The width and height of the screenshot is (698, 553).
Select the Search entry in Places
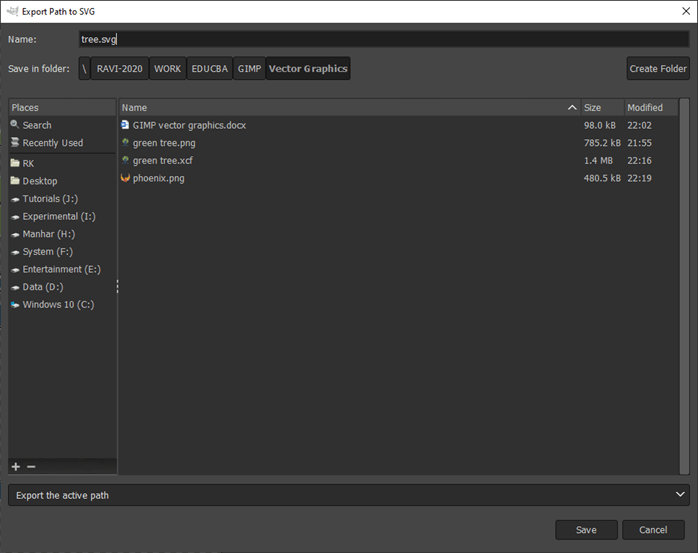coord(37,125)
